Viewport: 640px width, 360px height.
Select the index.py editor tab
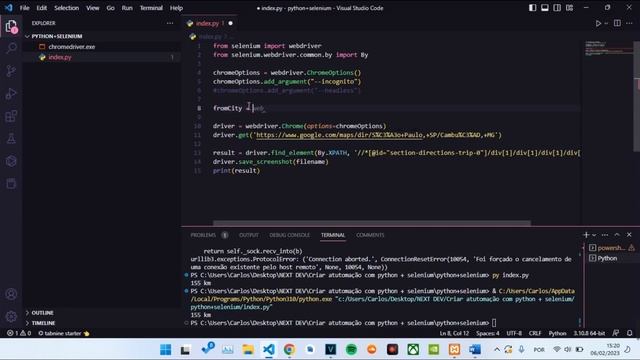point(209,23)
